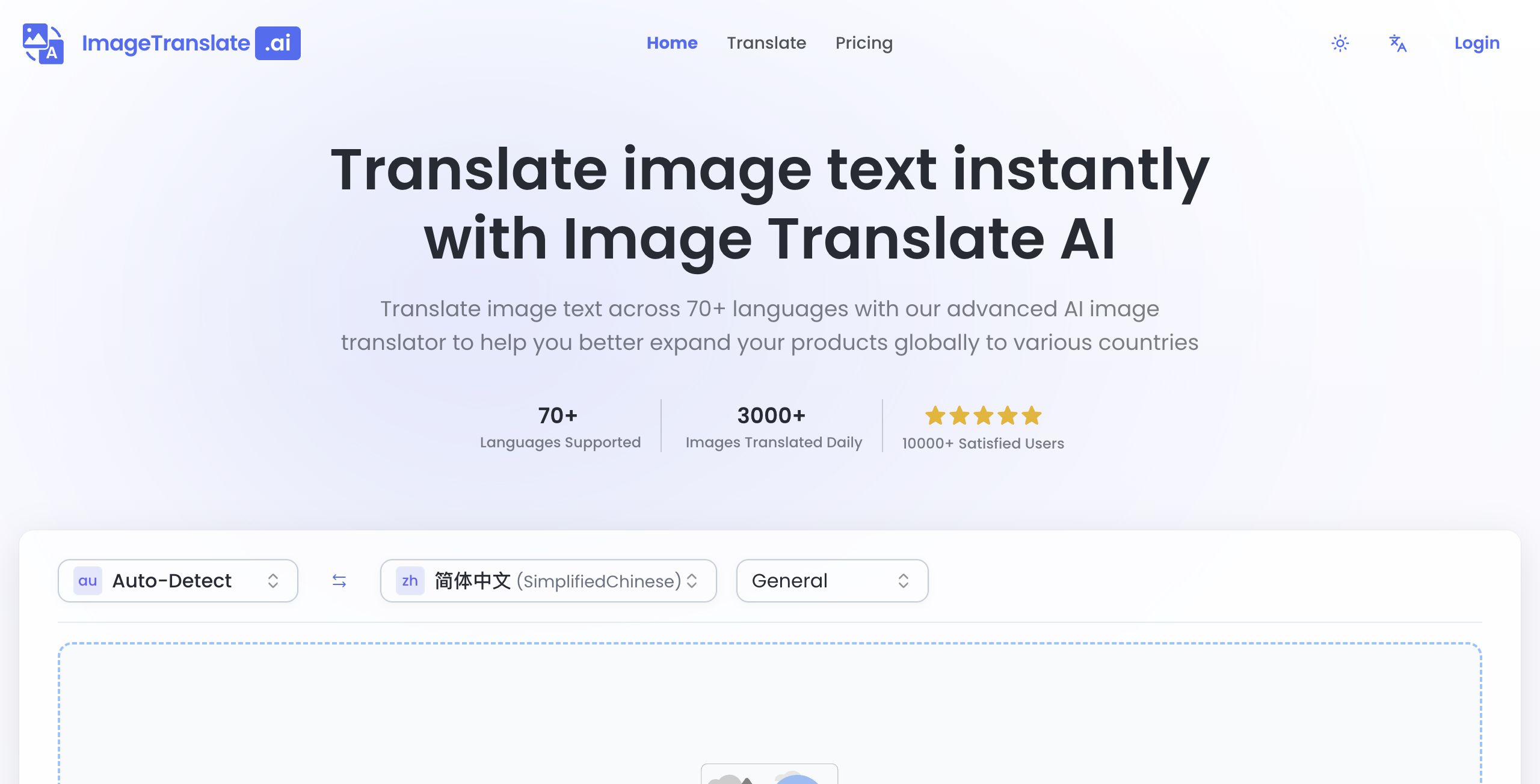Click the ImageTranslate .ai brand name
Screen dimensions: 1540x784
click(x=191, y=43)
